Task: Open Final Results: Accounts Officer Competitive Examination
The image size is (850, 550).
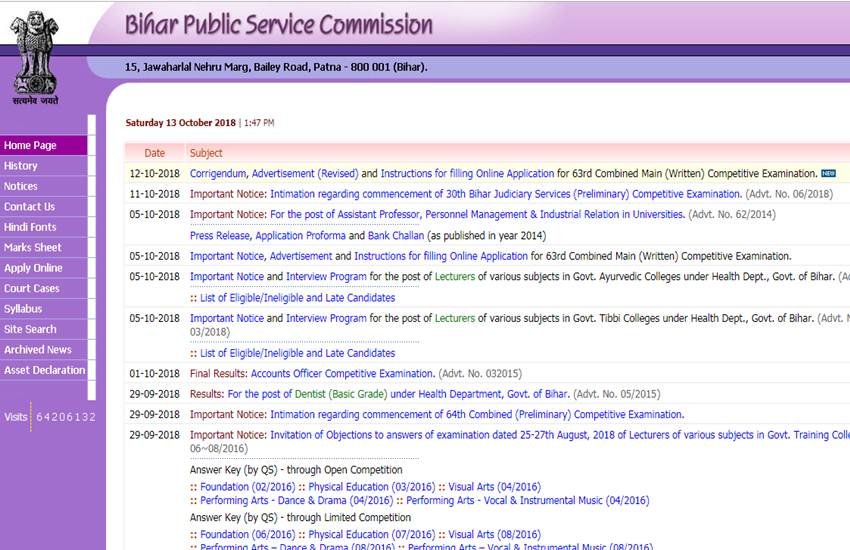Action: [x=312, y=374]
